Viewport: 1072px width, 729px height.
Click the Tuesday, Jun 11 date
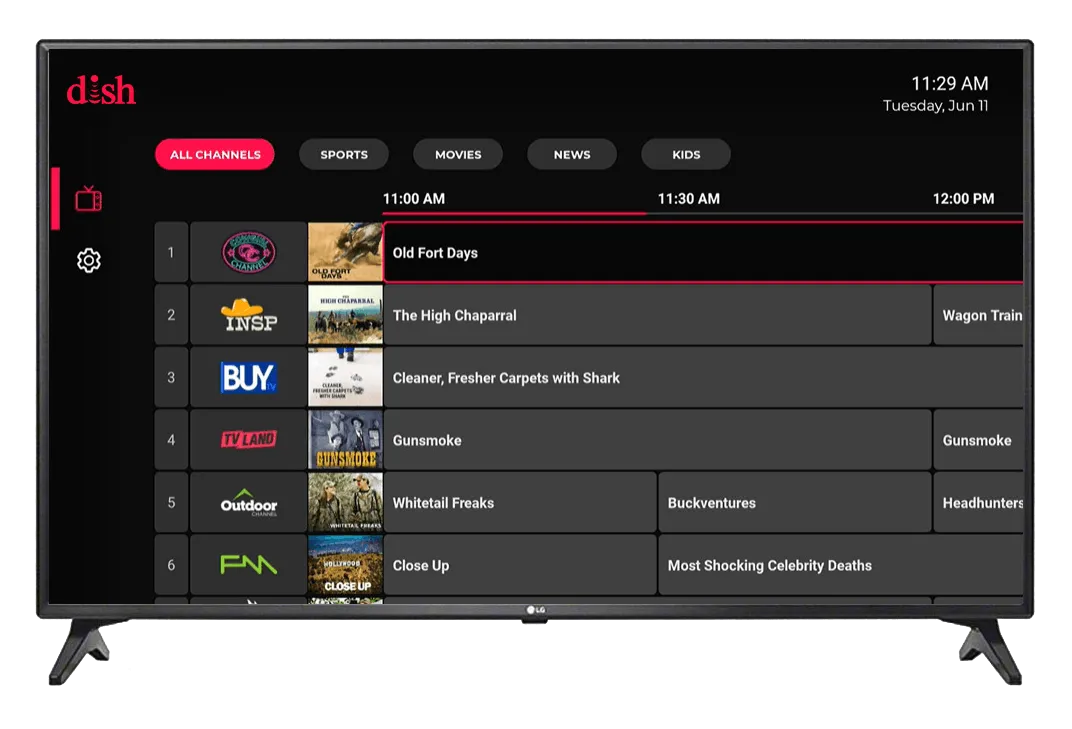coord(935,105)
